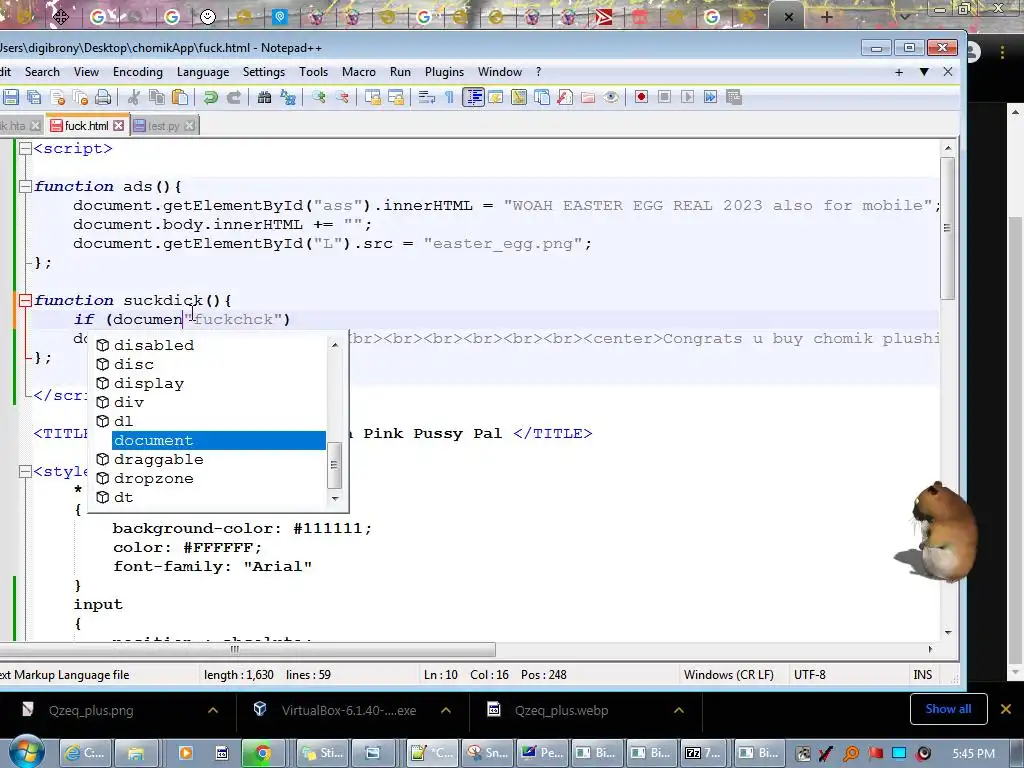The image size is (1024, 768).
Task: Toggle the Show Indent Guide button
Action: pyautogui.click(x=473, y=97)
